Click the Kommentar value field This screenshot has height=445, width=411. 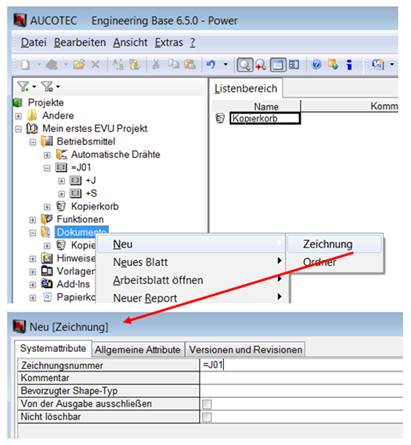301,378
